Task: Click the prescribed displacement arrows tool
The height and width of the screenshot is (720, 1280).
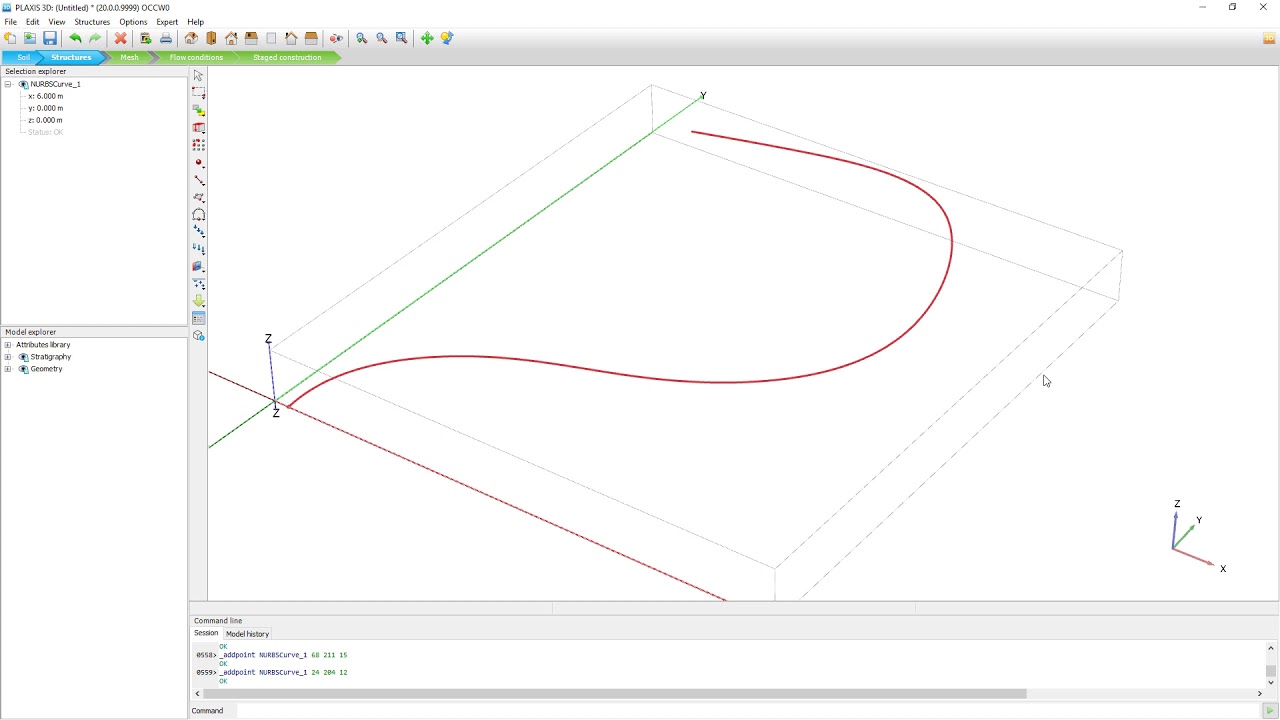Action: [198, 249]
